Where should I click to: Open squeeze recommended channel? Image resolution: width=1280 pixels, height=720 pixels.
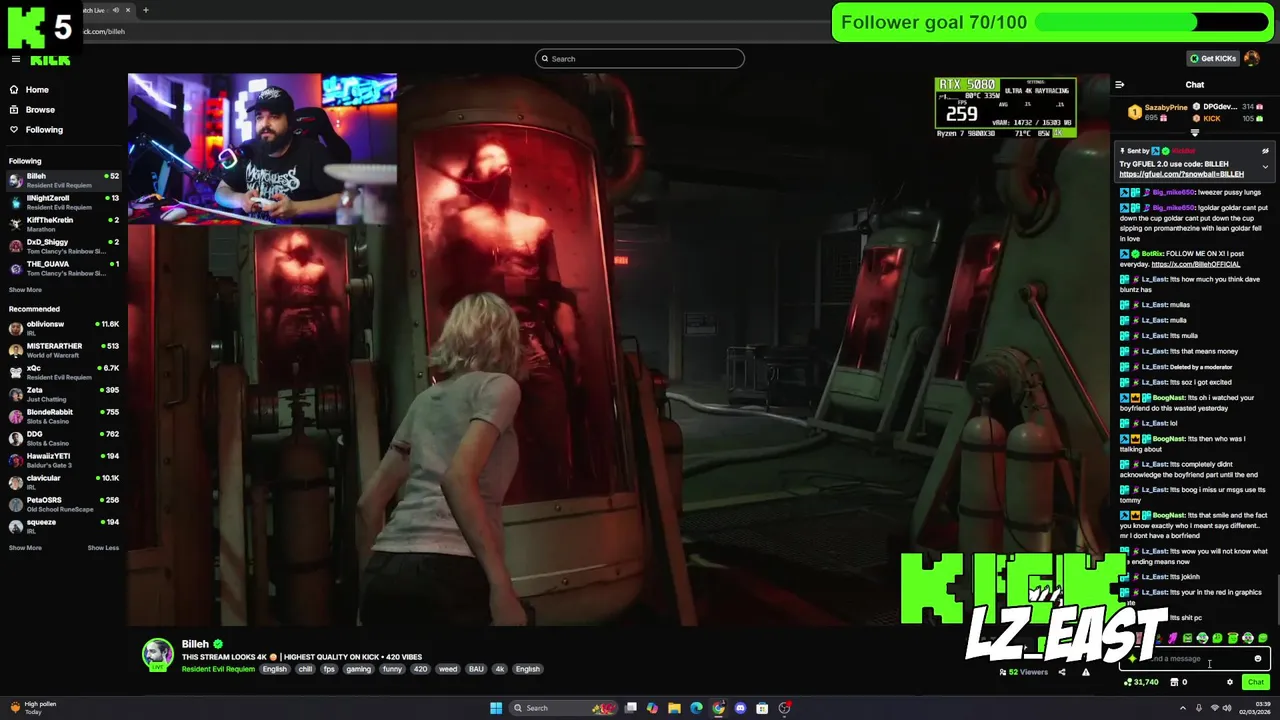point(63,526)
